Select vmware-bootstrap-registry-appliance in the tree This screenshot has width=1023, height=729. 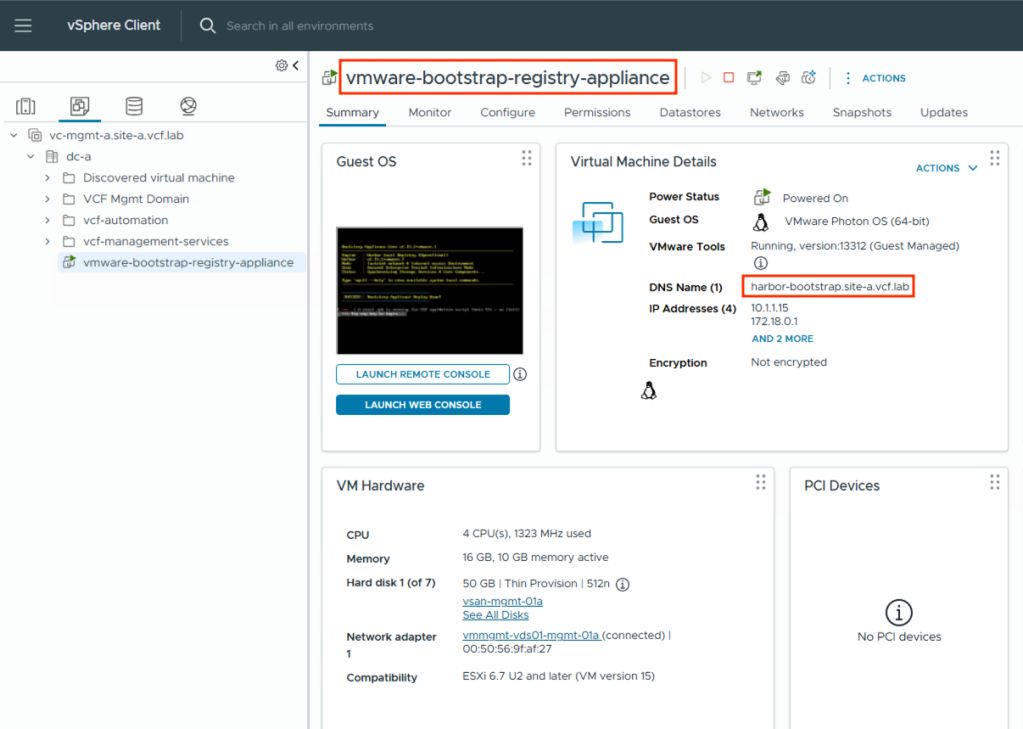(188, 262)
